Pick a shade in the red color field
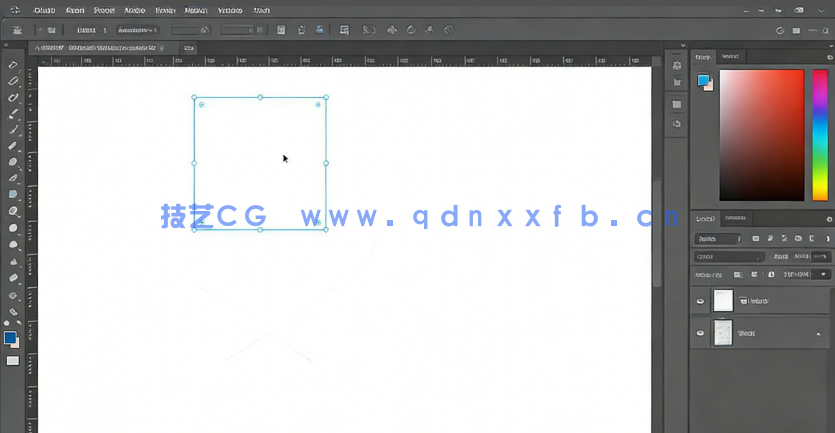Image resolution: width=835 pixels, height=433 pixels. [x=762, y=135]
